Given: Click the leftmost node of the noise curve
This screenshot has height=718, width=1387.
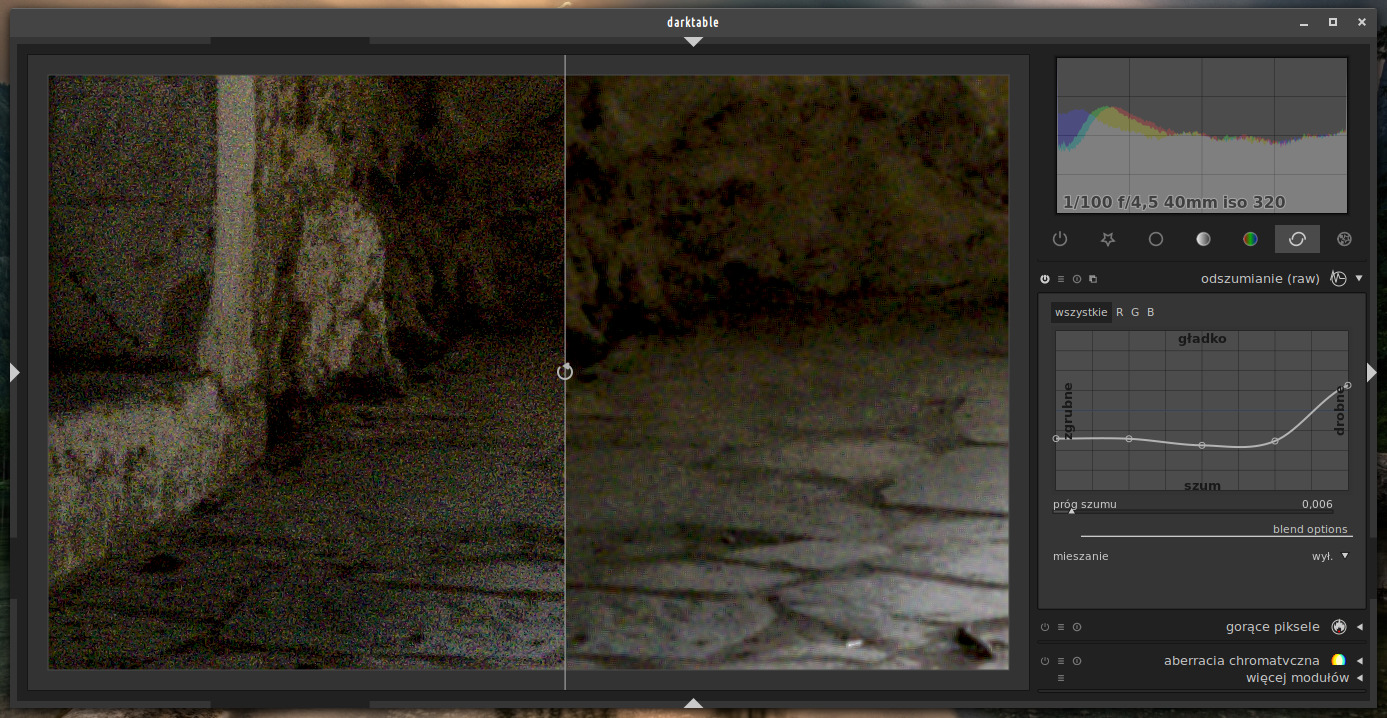Looking at the screenshot, I should click(x=1056, y=438).
